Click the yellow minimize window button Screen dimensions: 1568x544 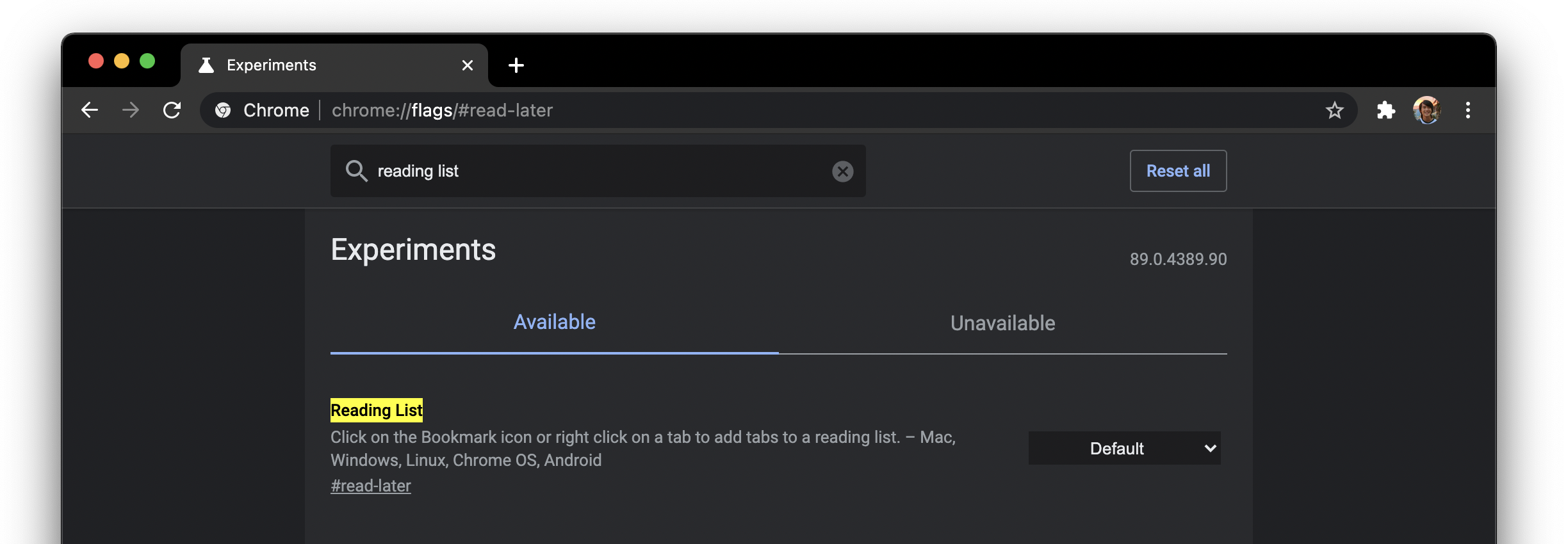(x=122, y=61)
